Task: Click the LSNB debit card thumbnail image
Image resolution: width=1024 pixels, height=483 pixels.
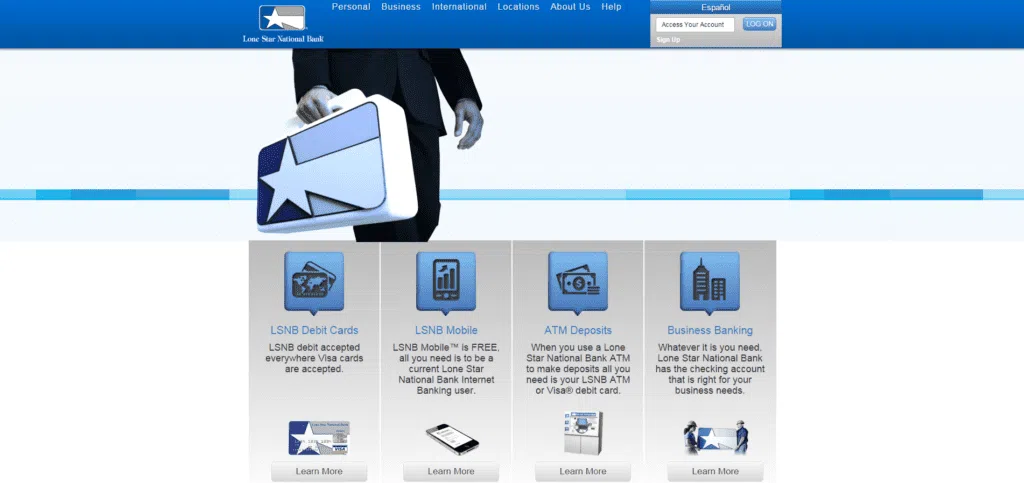Action: tap(319, 438)
